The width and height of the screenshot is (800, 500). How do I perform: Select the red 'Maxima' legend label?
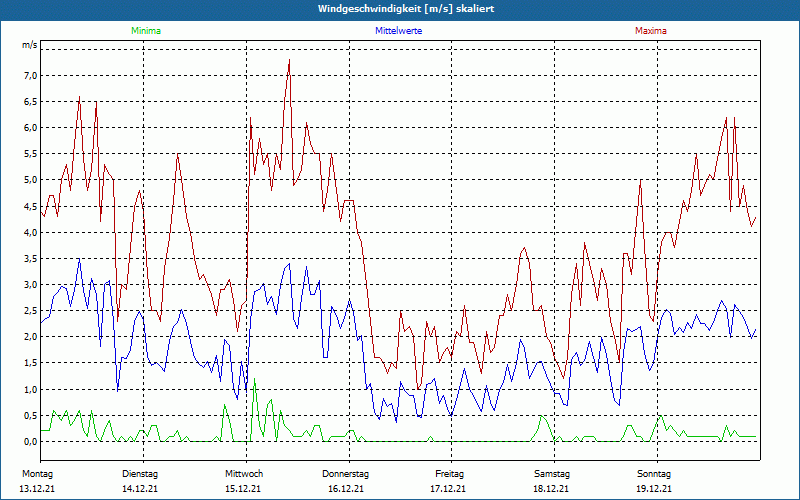click(x=651, y=31)
